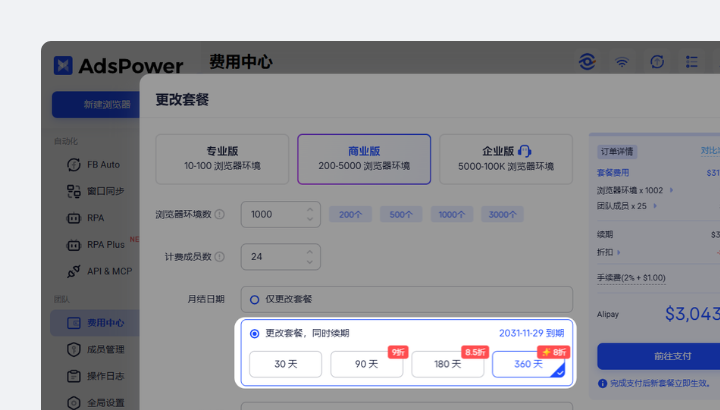
Task: Choose the 30 天 duration
Action: [286, 364]
